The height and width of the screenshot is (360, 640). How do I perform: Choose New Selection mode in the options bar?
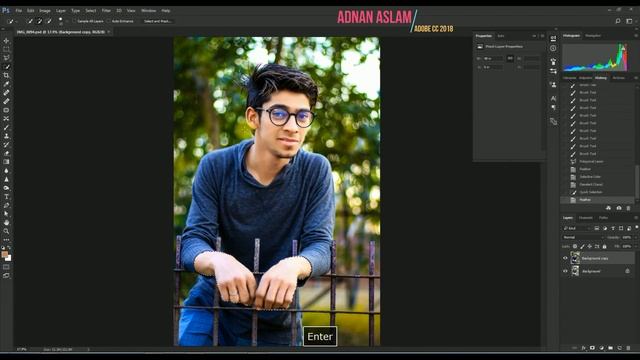click(30, 21)
